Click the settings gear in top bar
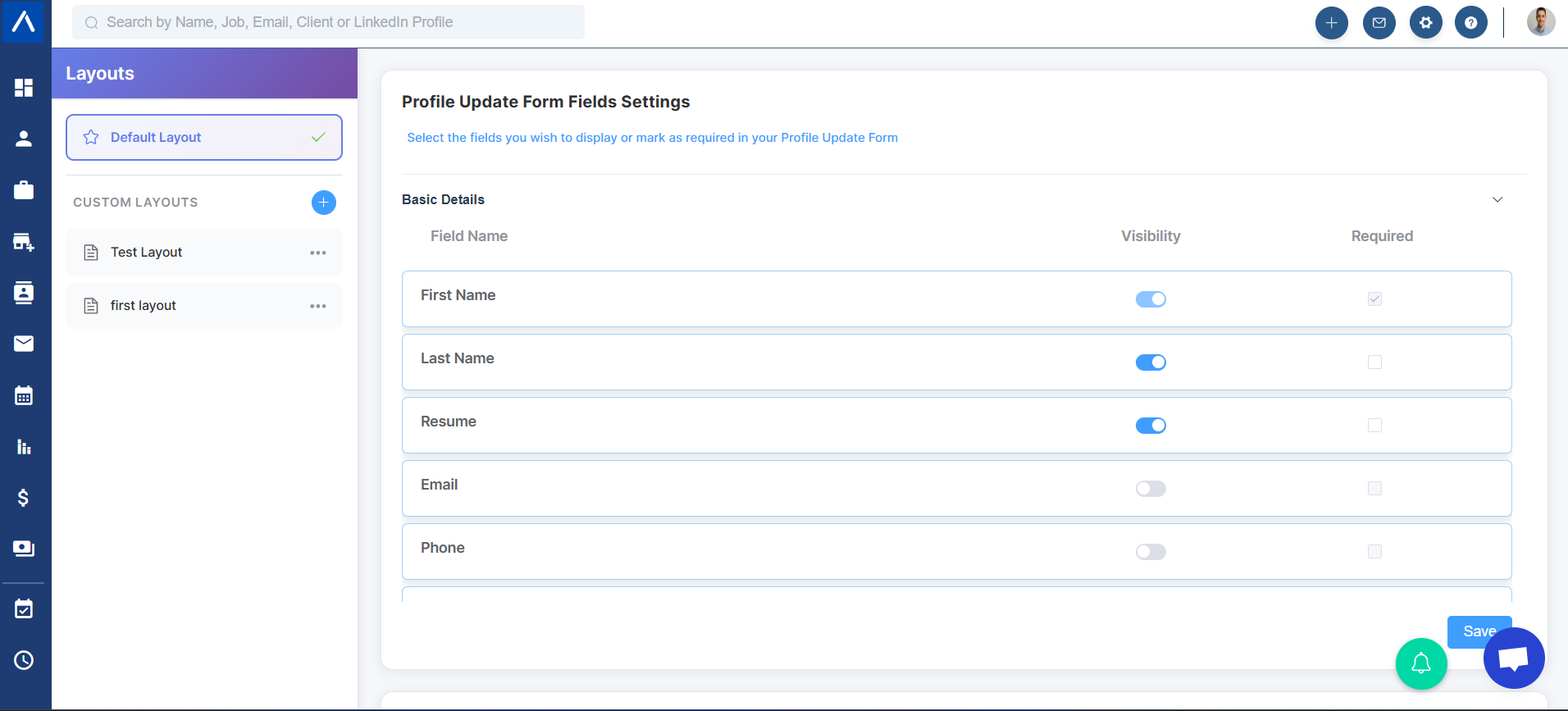Image resolution: width=1568 pixels, height=711 pixels. (1425, 23)
